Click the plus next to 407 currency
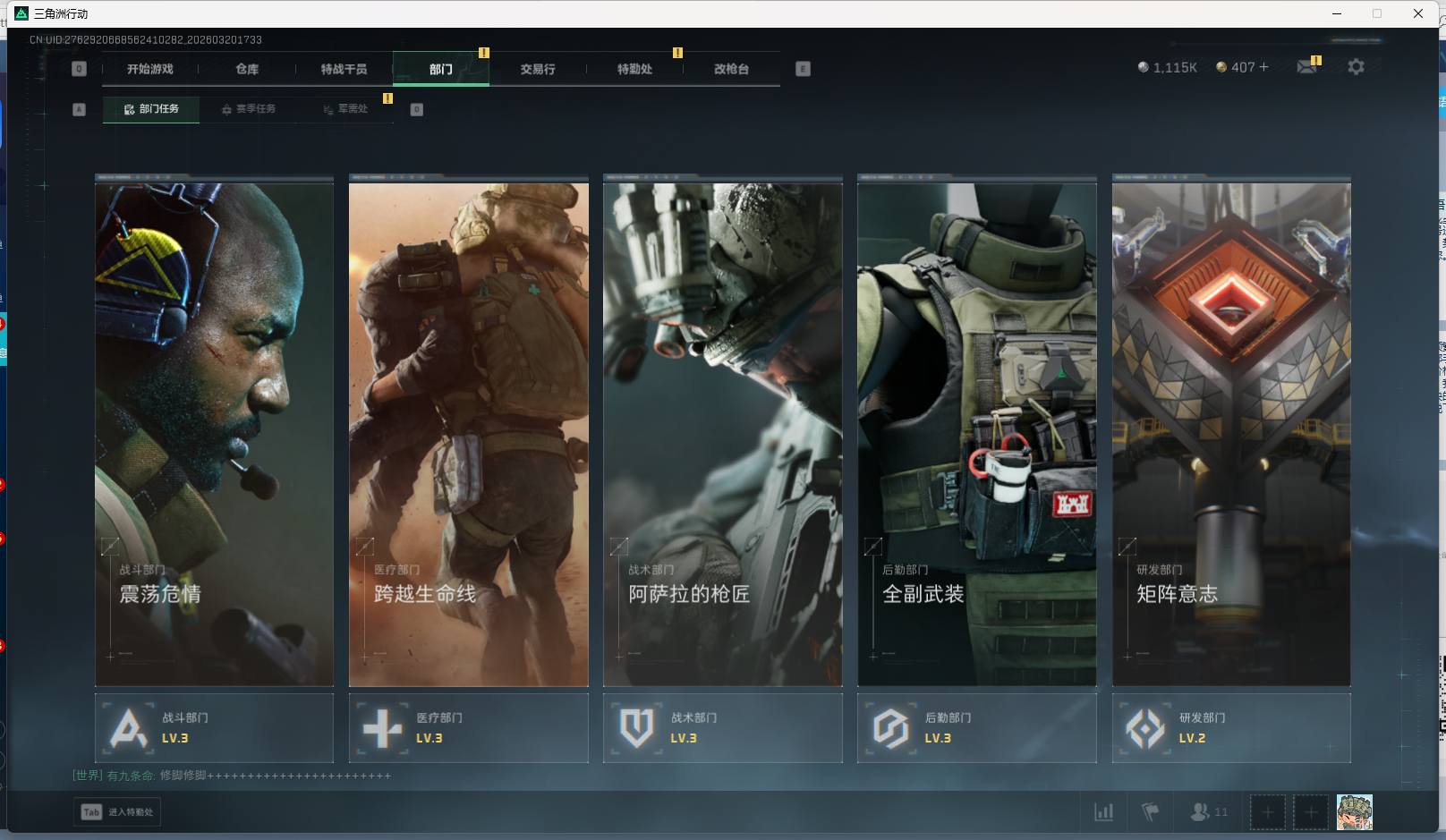The height and width of the screenshot is (840, 1446). (1263, 67)
